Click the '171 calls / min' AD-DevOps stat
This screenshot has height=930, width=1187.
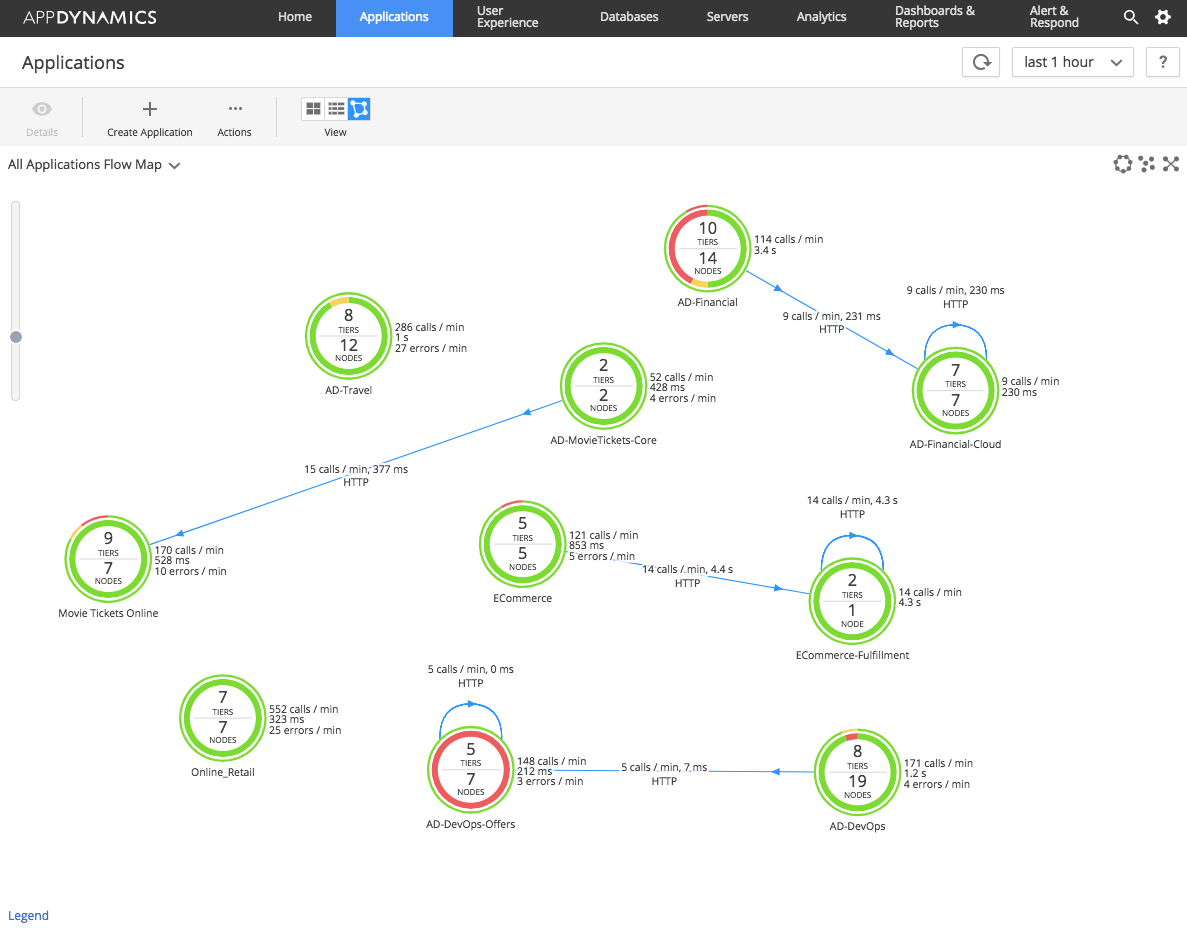pyautogui.click(x=938, y=764)
